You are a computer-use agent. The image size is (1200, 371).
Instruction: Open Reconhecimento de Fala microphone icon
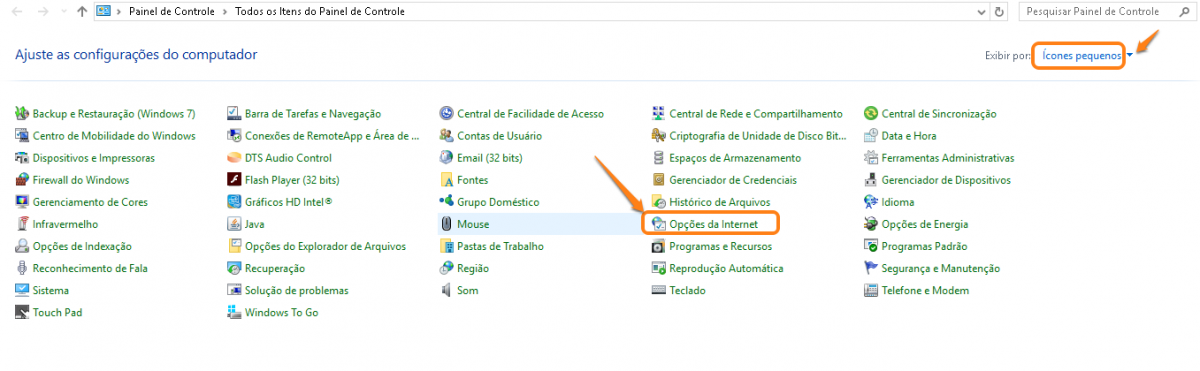pos(22,268)
